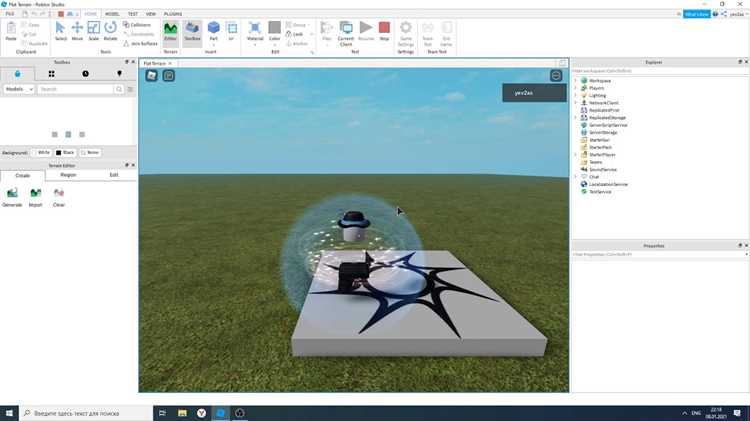
Task: Click the Resume playback button
Action: tap(366, 31)
